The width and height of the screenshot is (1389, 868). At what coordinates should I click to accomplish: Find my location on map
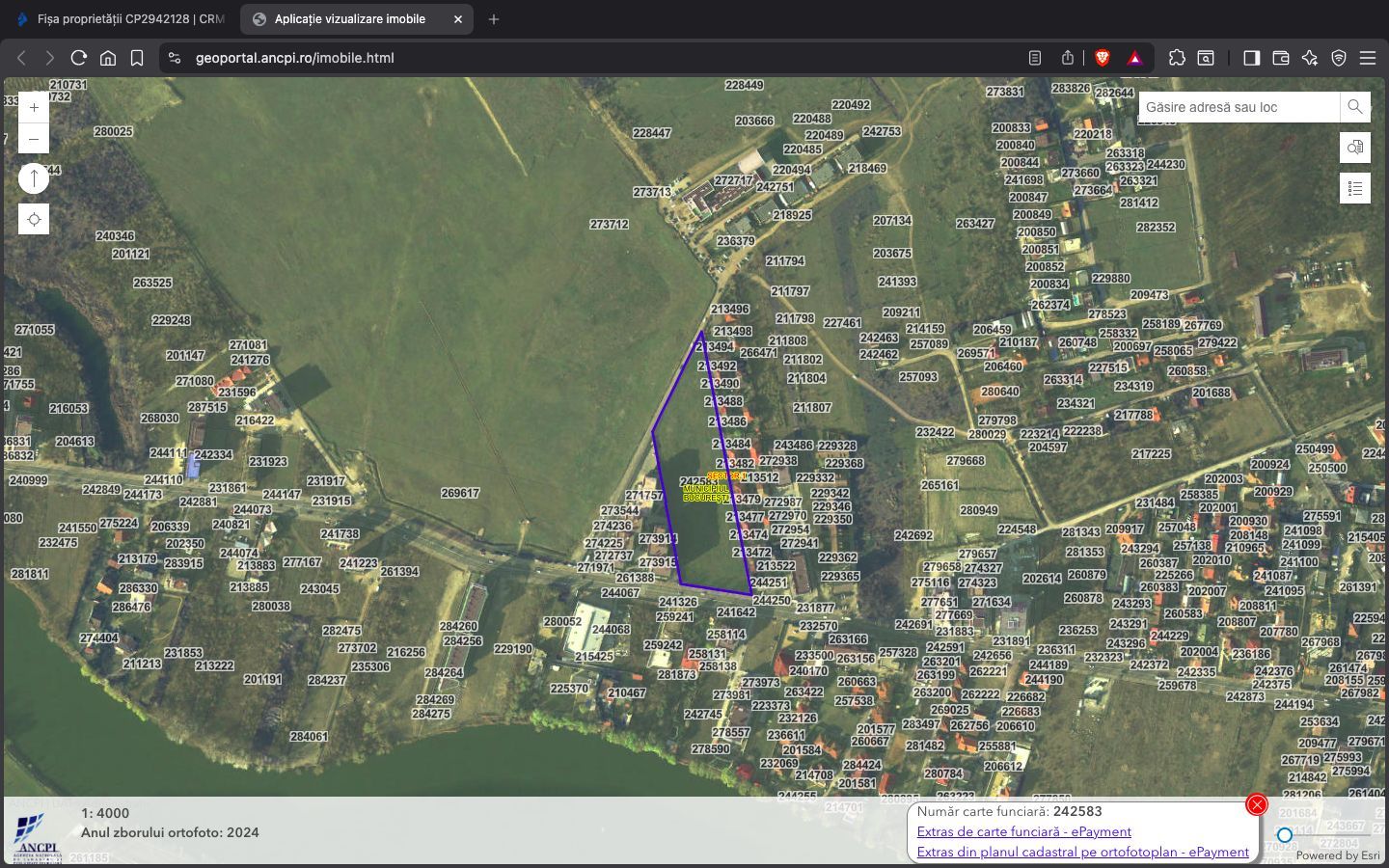pos(34,220)
